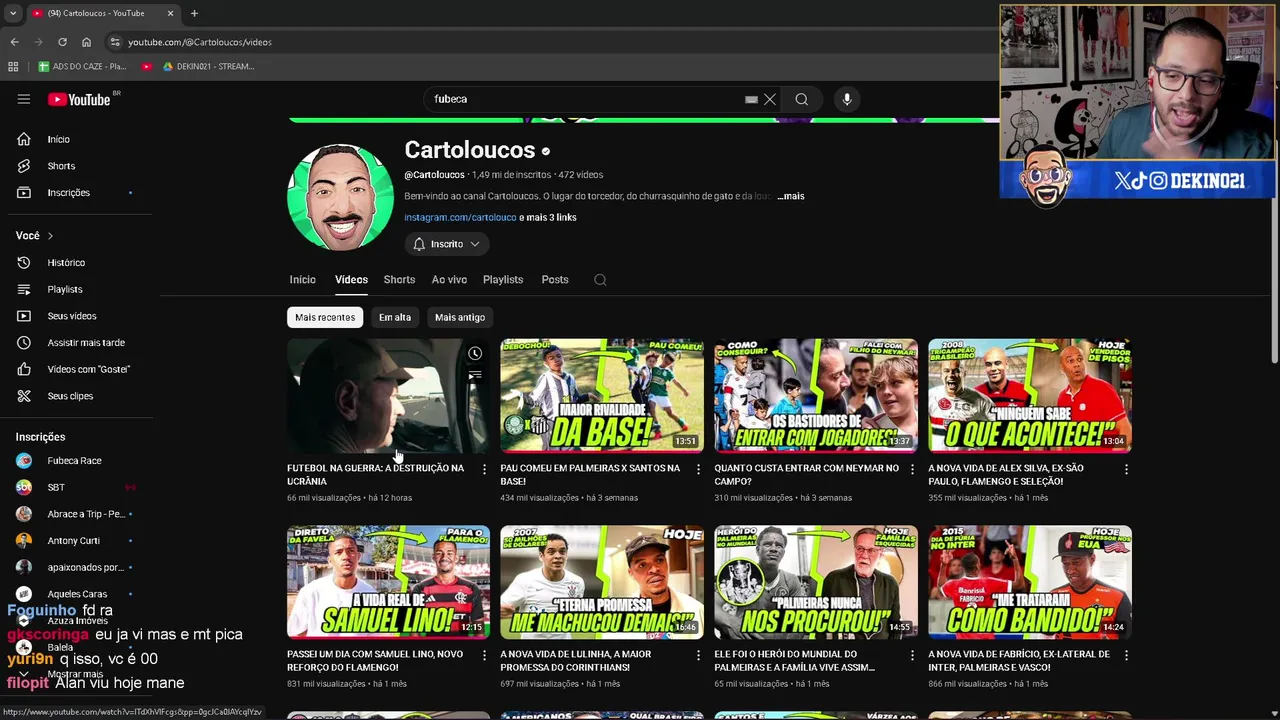Open the browser home button
1280x720 pixels.
click(x=86, y=42)
